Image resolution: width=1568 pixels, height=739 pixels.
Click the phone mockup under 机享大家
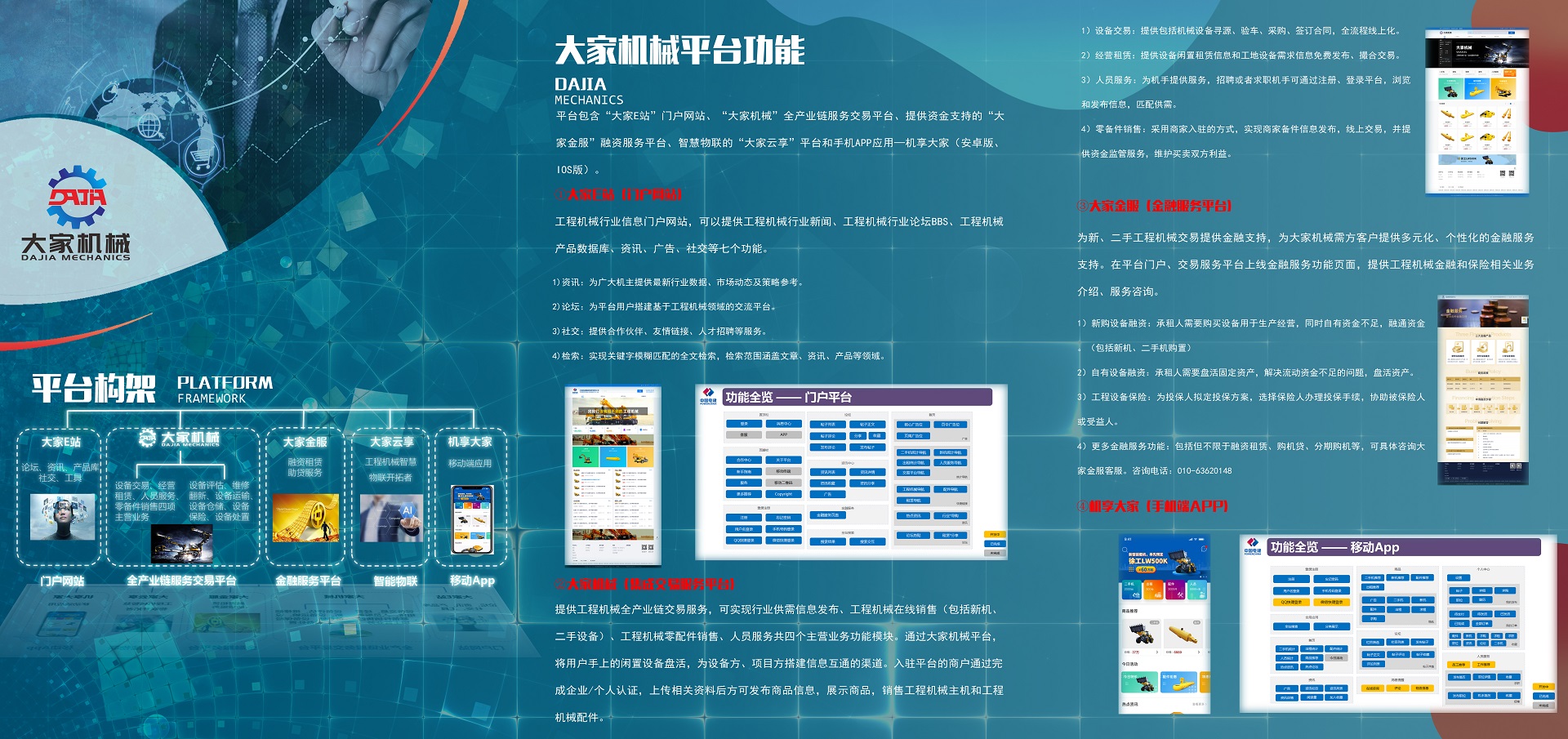click(472, 519)
